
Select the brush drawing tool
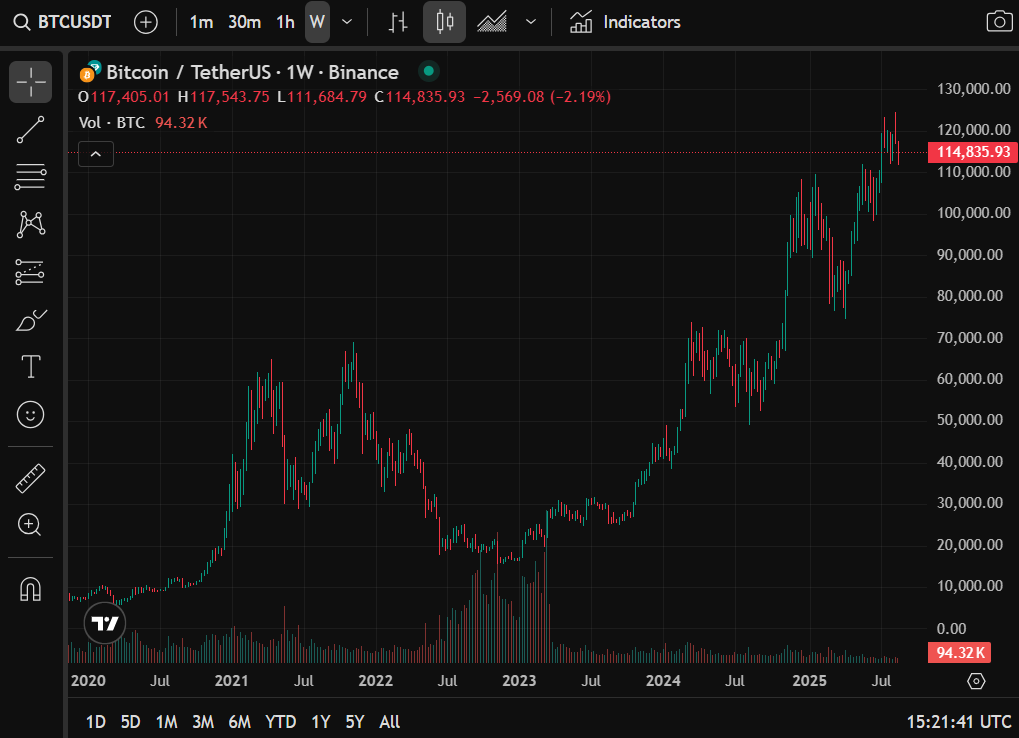click(31, 320)
